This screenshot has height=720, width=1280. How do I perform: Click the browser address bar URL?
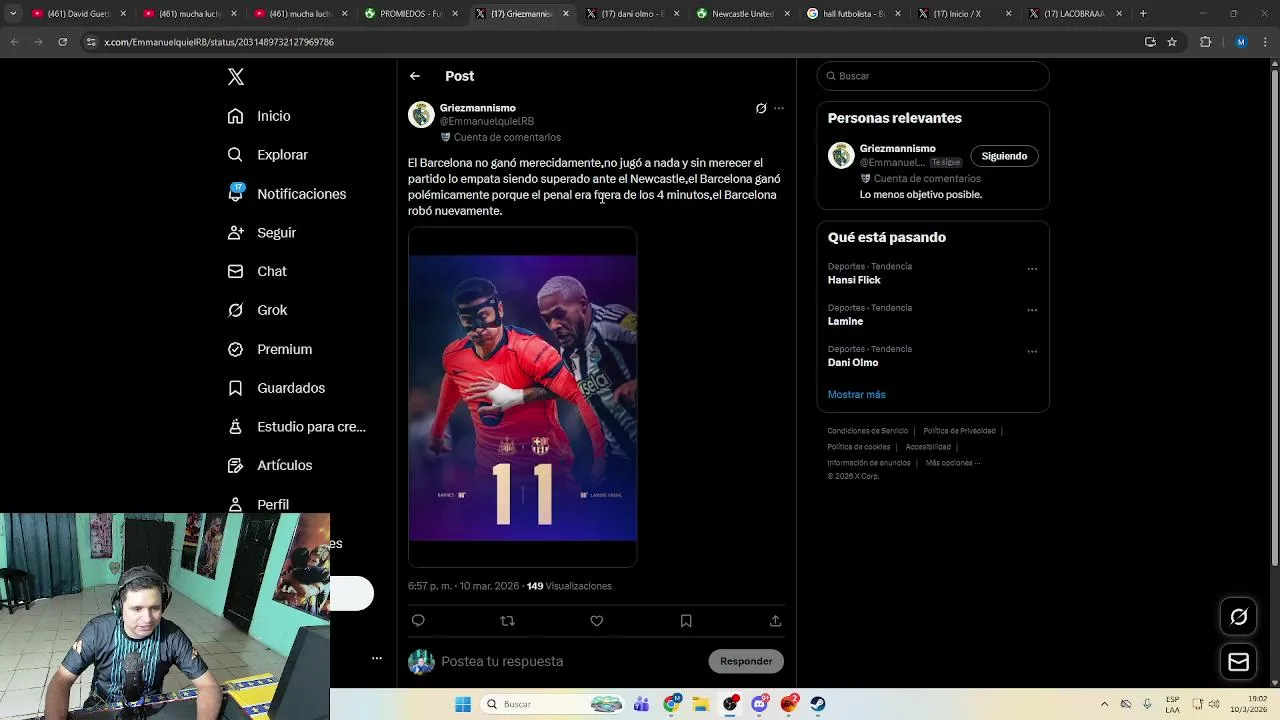(x=219, y=42)
